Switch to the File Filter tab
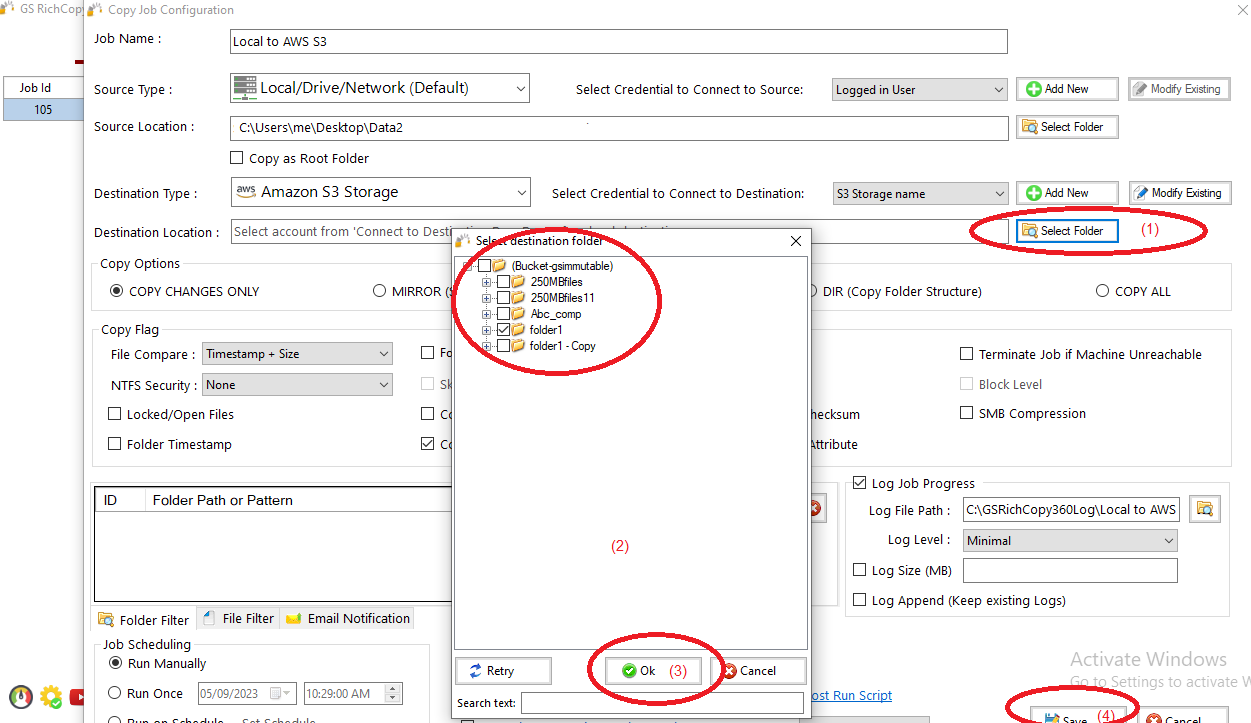 pyautogui.click(x=238, y=618)
